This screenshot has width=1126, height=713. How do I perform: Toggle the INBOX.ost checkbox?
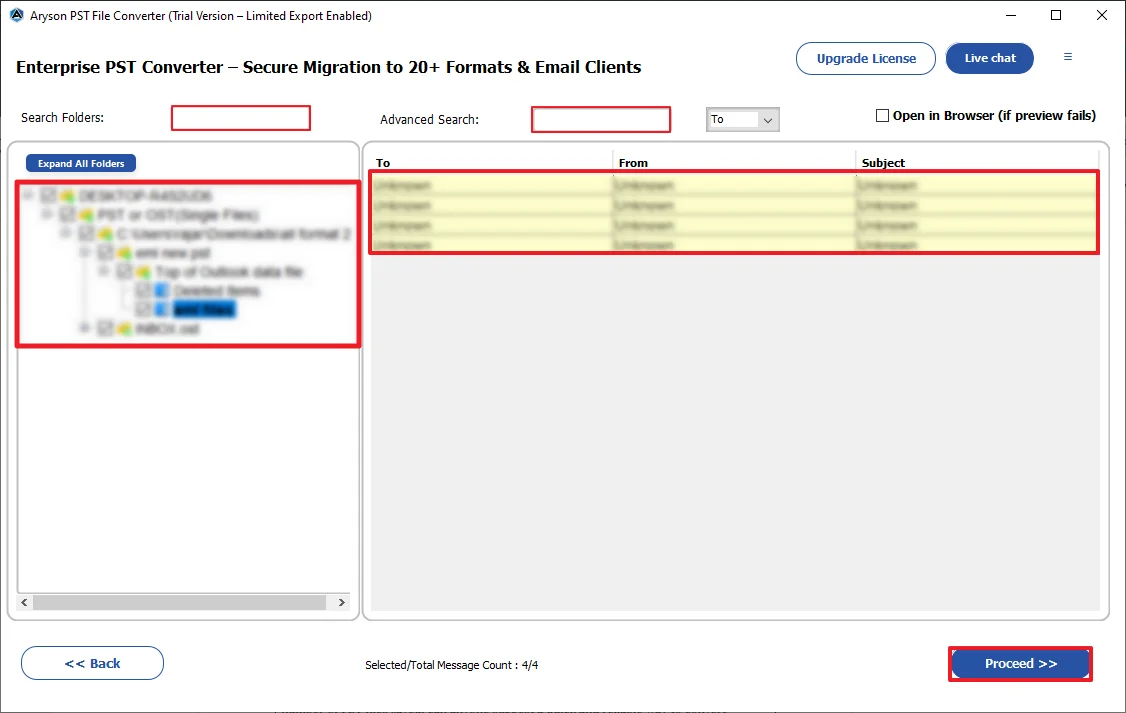tap(106, 329)
